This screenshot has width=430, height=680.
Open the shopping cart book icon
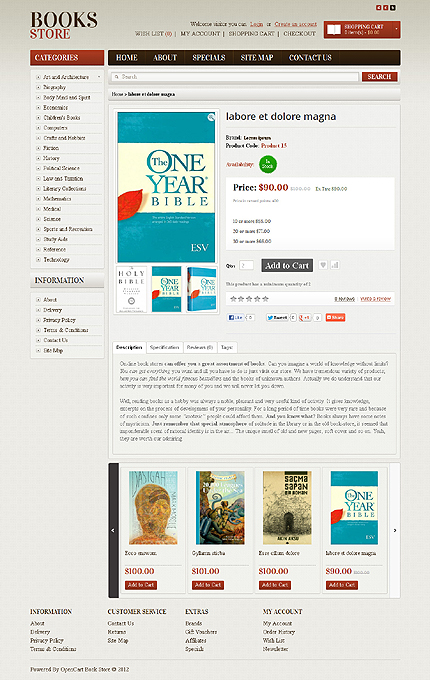tap(333, 29)
